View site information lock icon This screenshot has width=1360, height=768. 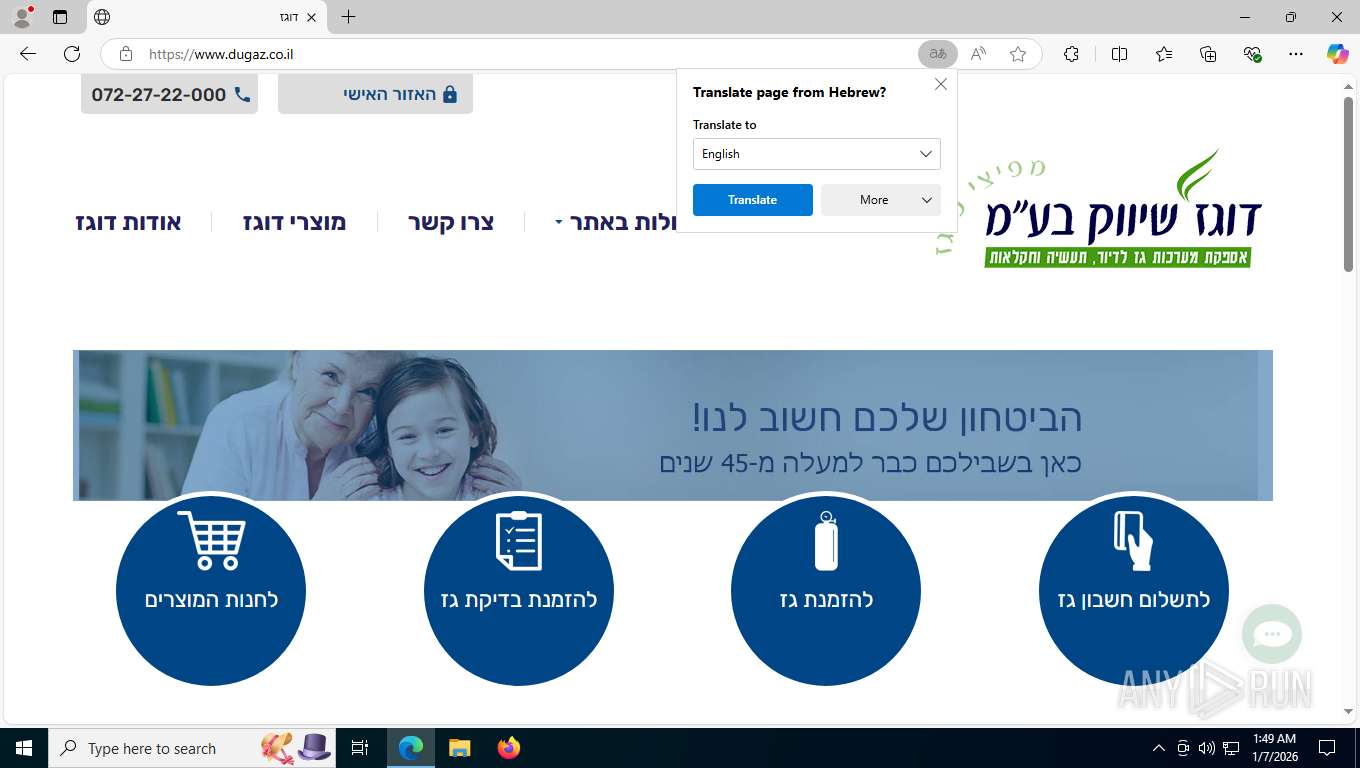(125, 54)
